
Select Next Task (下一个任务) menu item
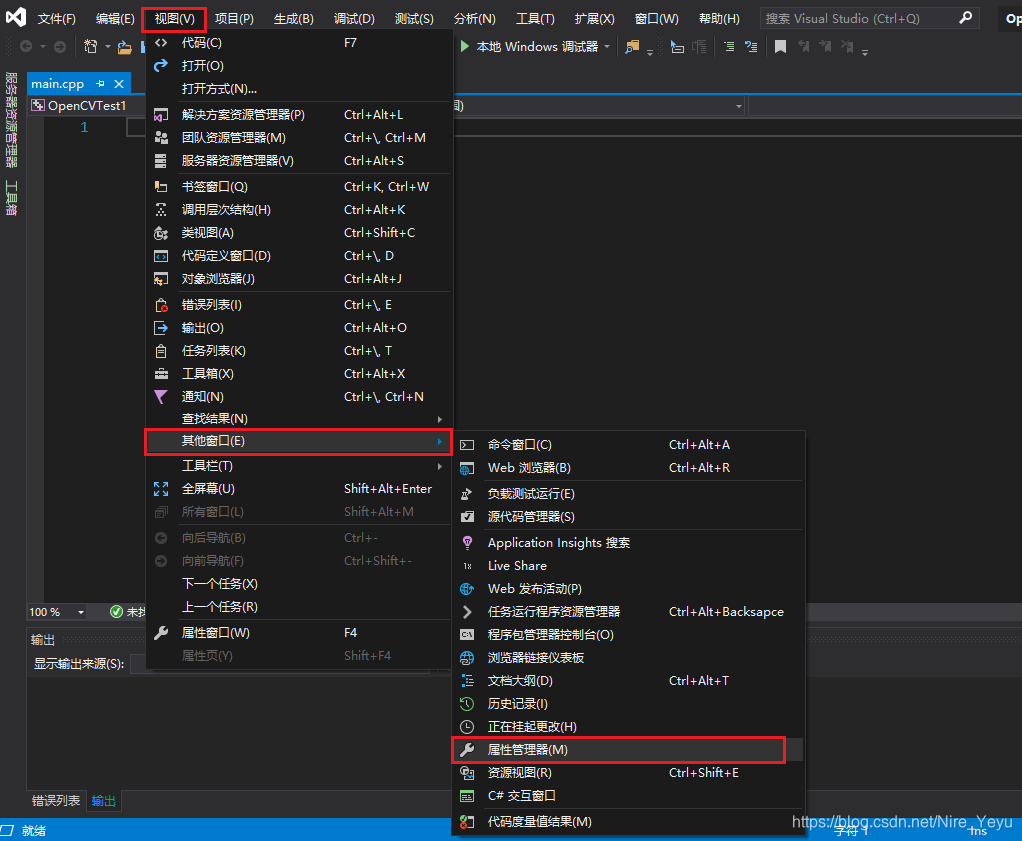click(x=298, y=583)
